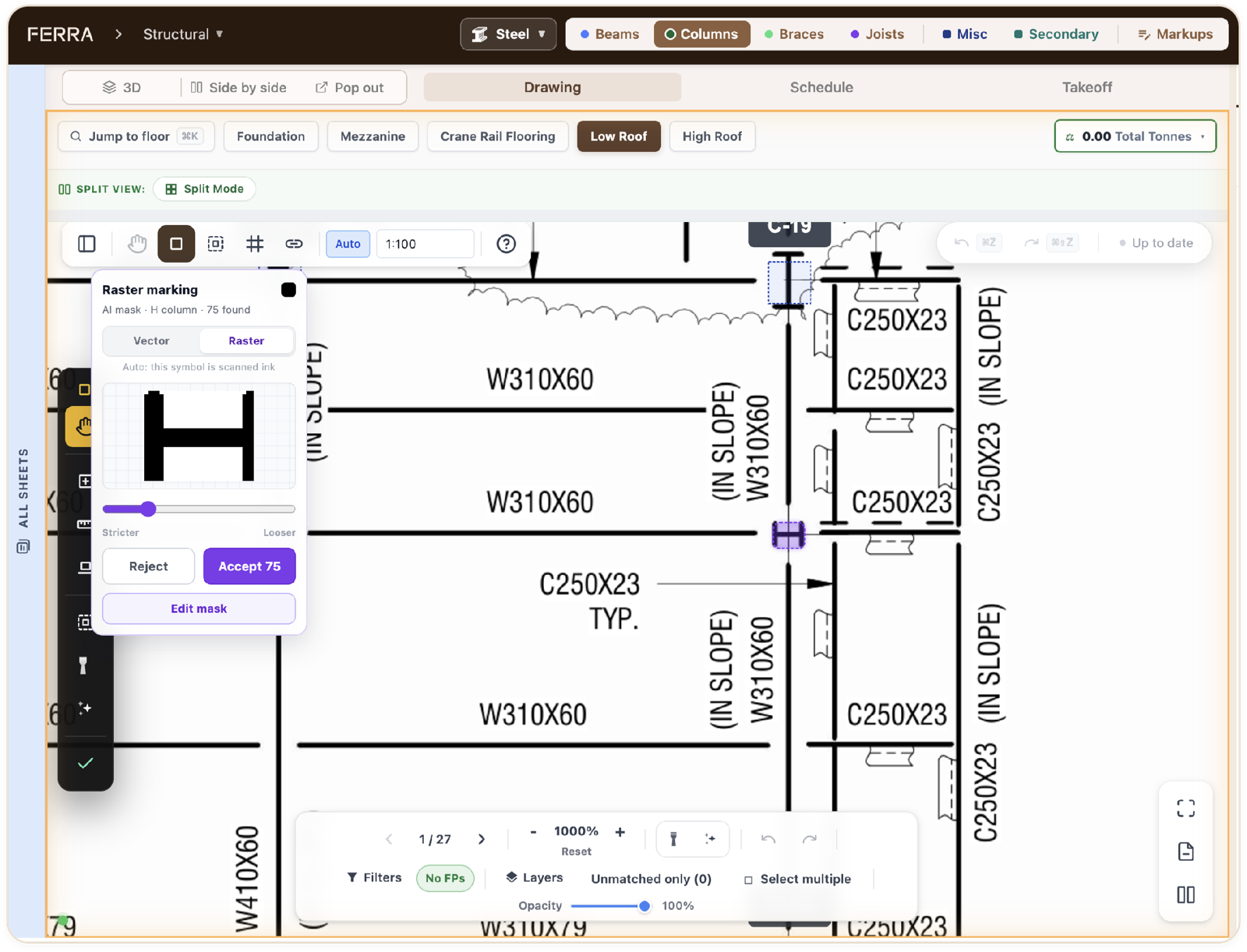
Task: Click the sparkle cursor icon in bottom bar
Action: (710, 839)
